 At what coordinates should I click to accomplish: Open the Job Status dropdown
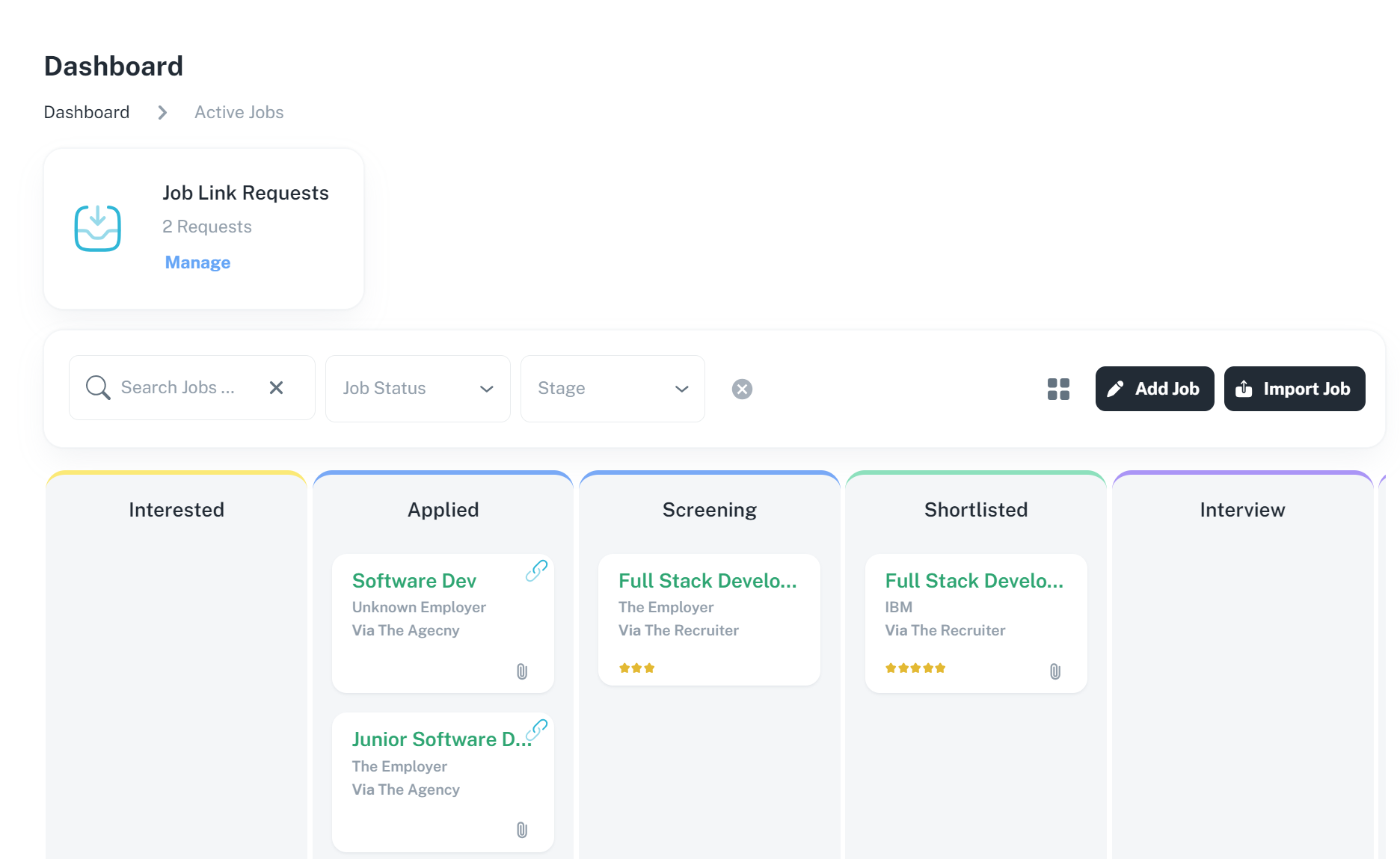[x=417, y=389]
